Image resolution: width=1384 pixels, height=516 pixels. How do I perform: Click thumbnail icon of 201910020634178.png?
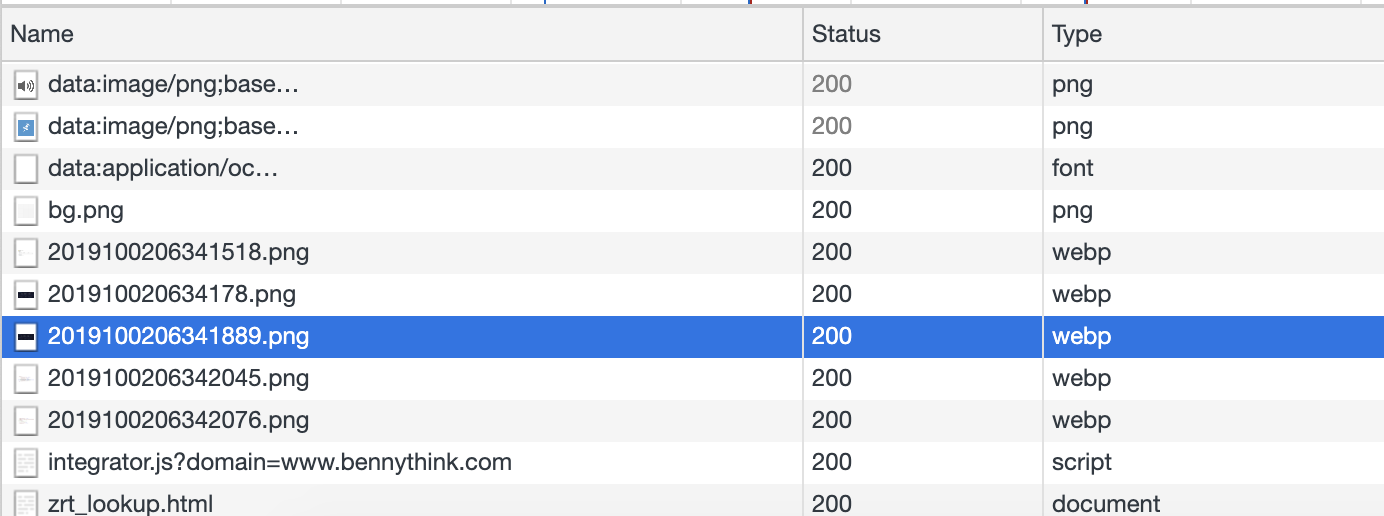[26, 295]
